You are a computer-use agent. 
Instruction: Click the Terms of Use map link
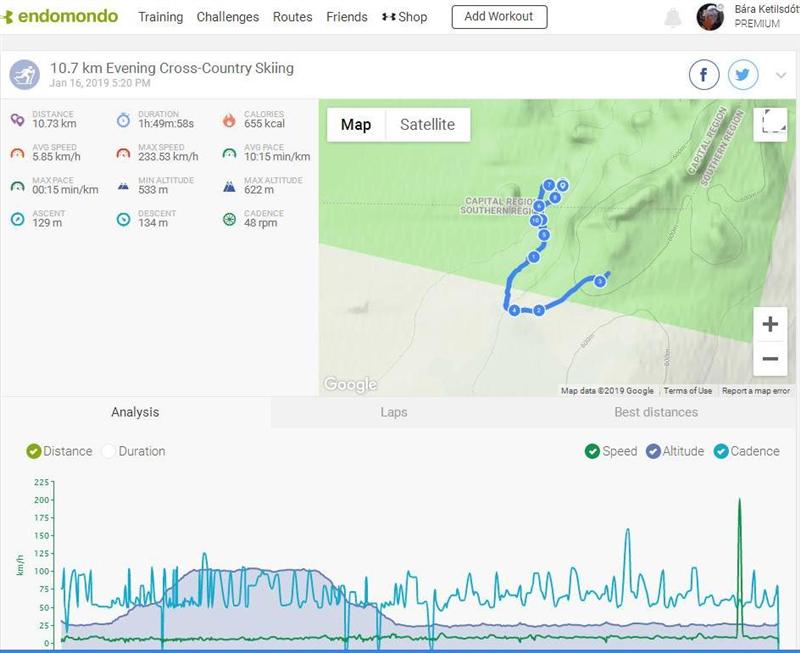[688, 391]
